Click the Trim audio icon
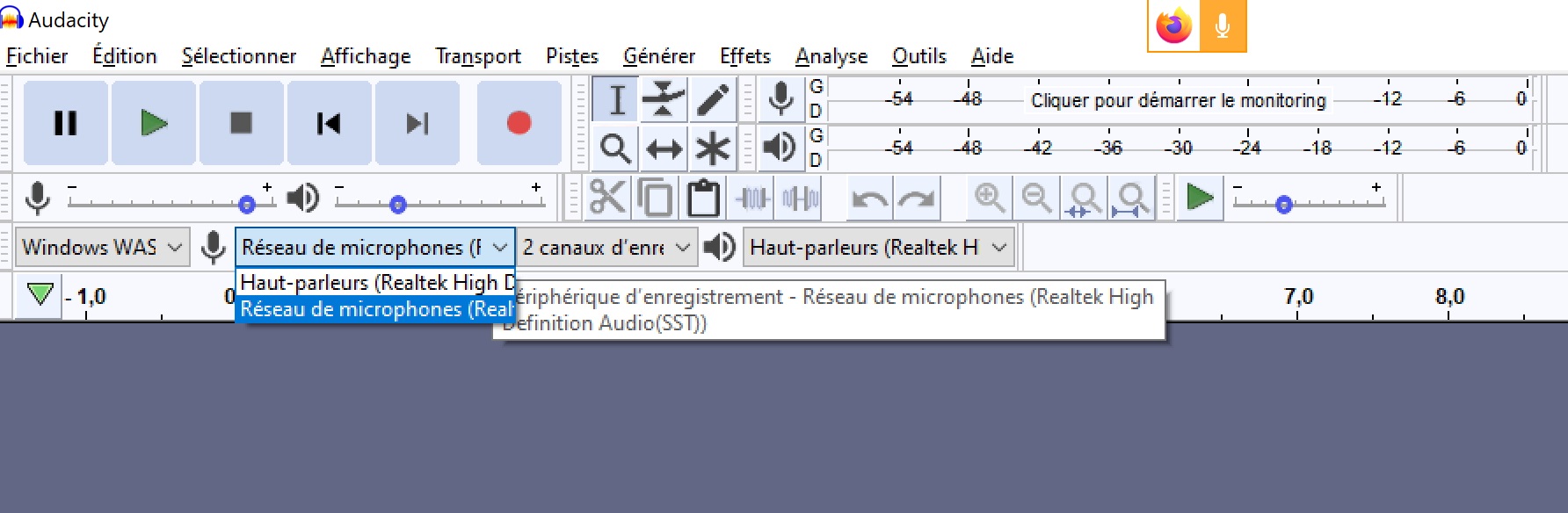The image size is (1568, 513). point(752,198)
